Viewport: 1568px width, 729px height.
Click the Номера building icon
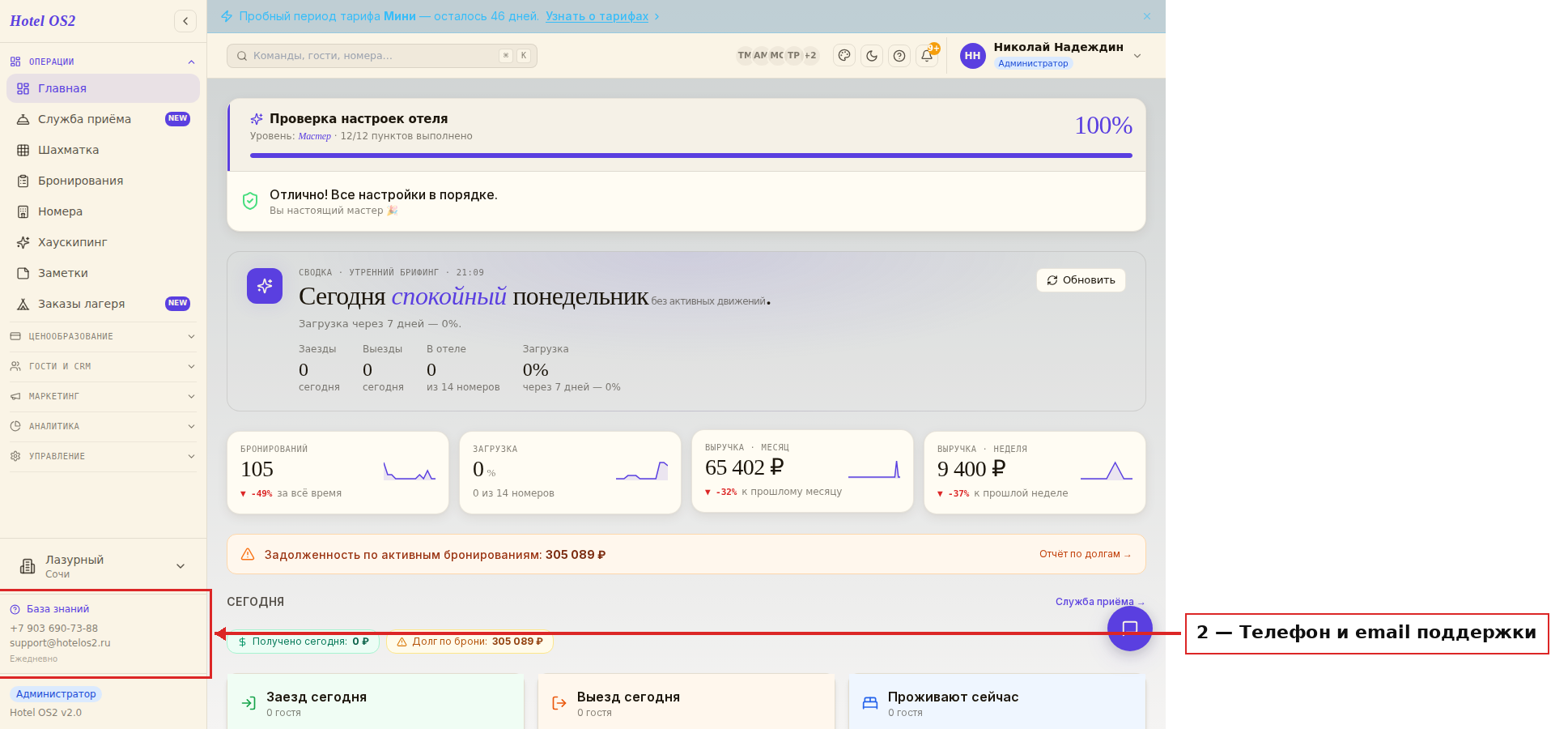point(23,211)
